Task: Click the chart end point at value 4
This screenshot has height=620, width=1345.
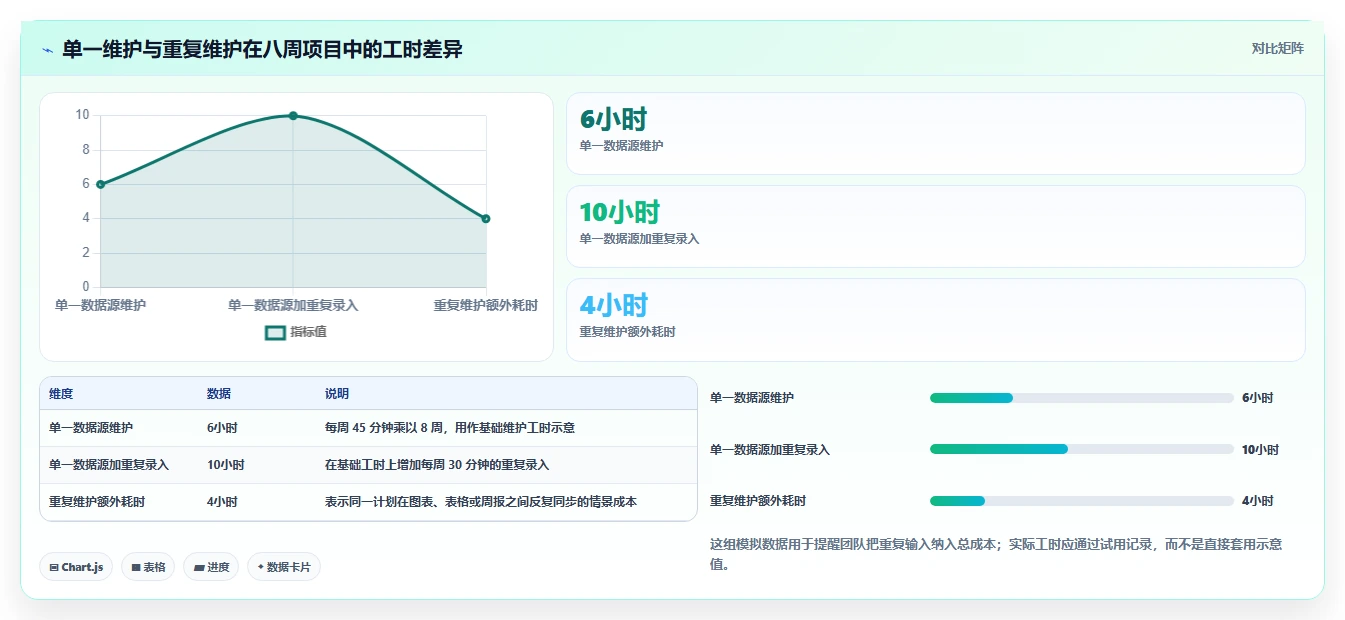Action: point(486,218)
